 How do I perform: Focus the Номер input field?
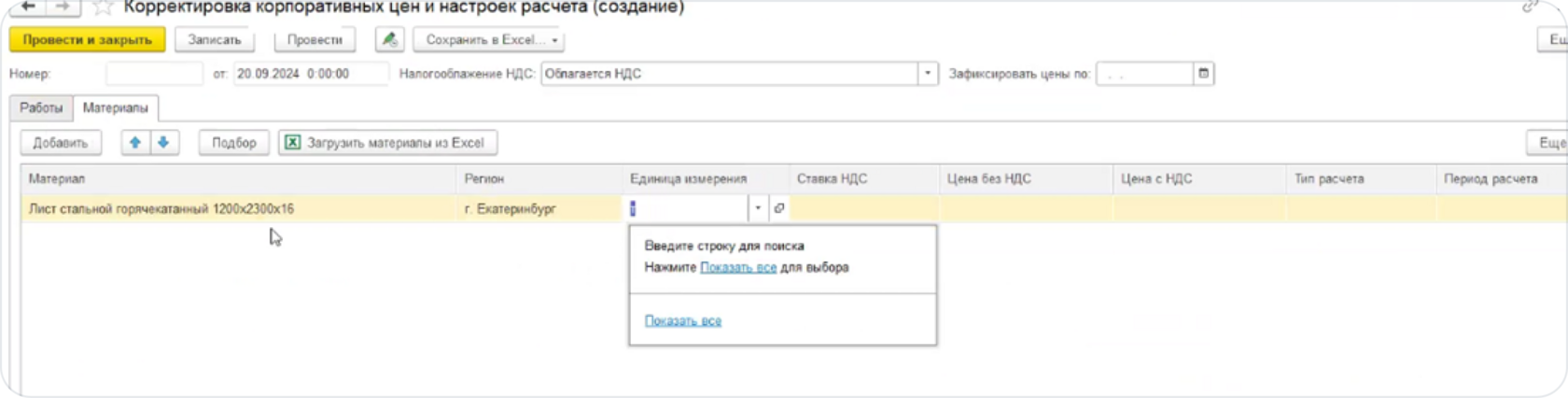point(154,74)
